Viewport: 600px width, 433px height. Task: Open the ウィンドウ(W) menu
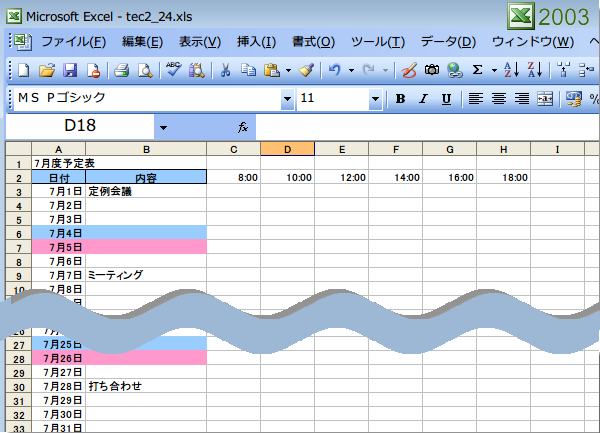(x=533, y=42)
